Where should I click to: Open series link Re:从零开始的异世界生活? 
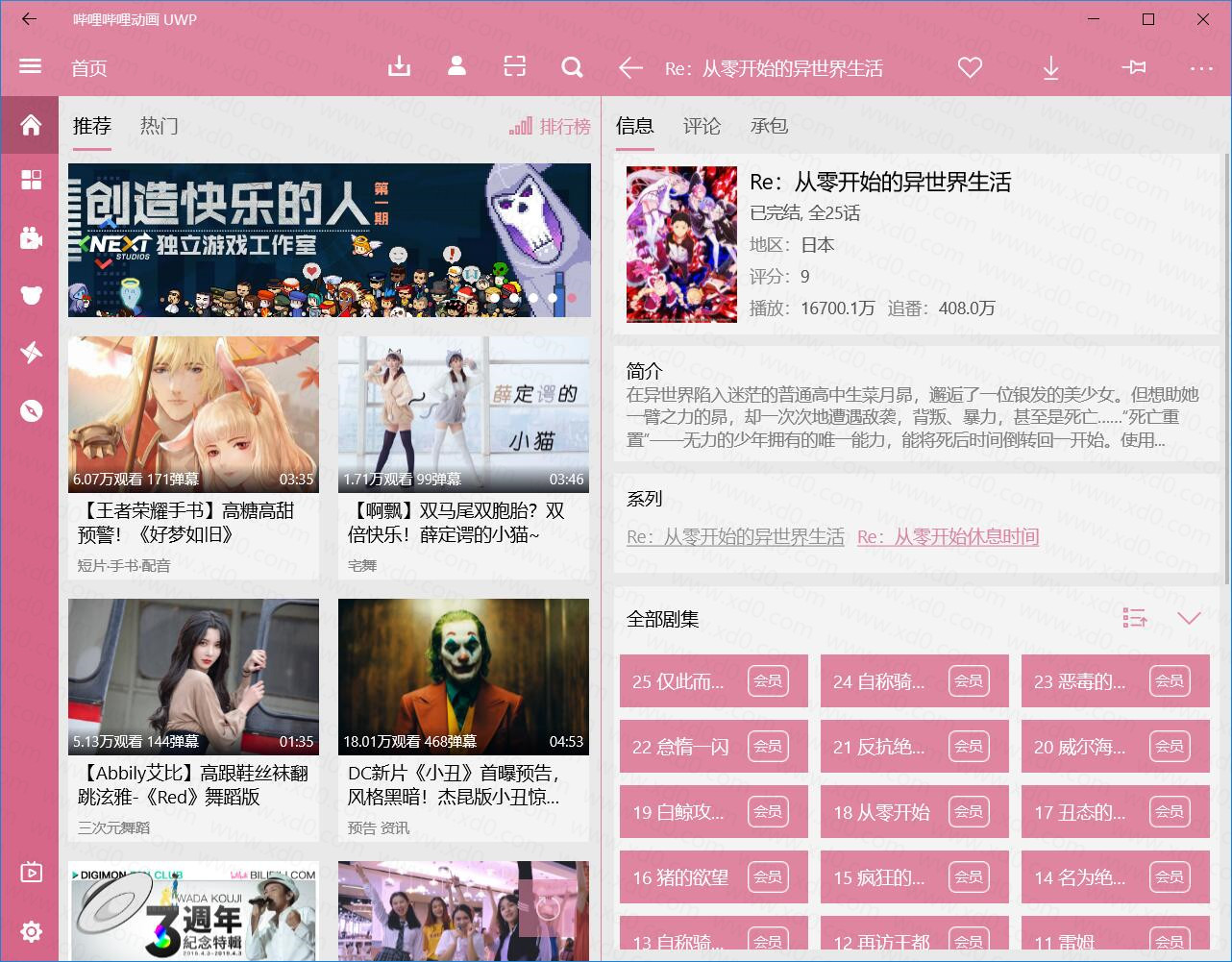tap(735, 537)
